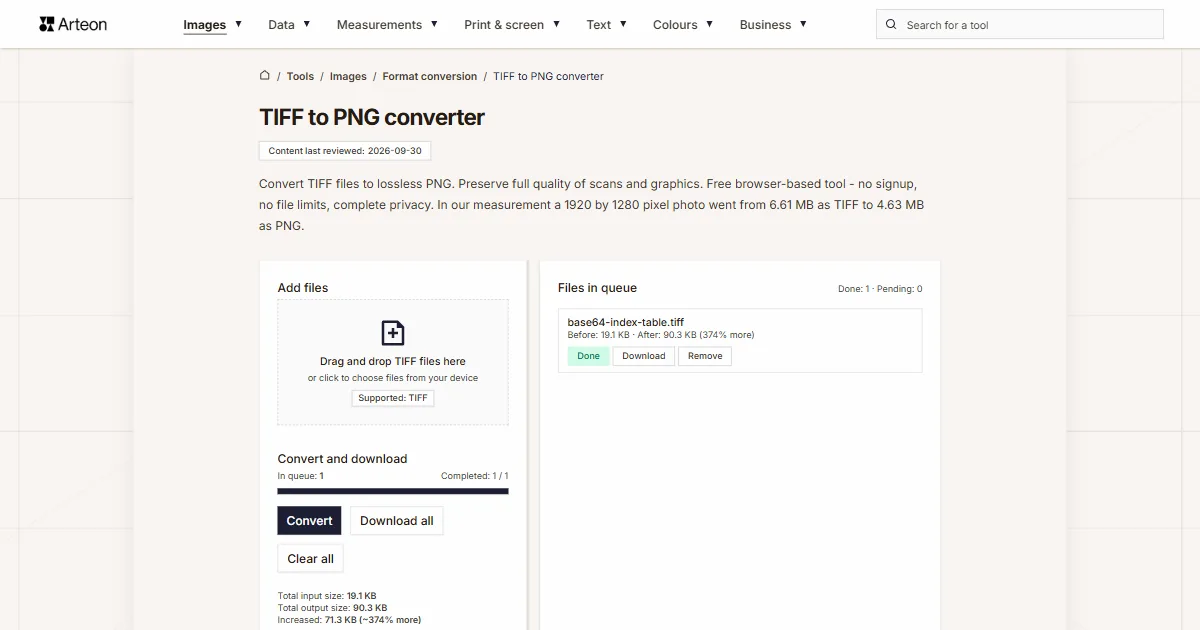This screenshot has width=1200, height=630.
Task: Open the Measurements menu
Action: pos(379,25)
